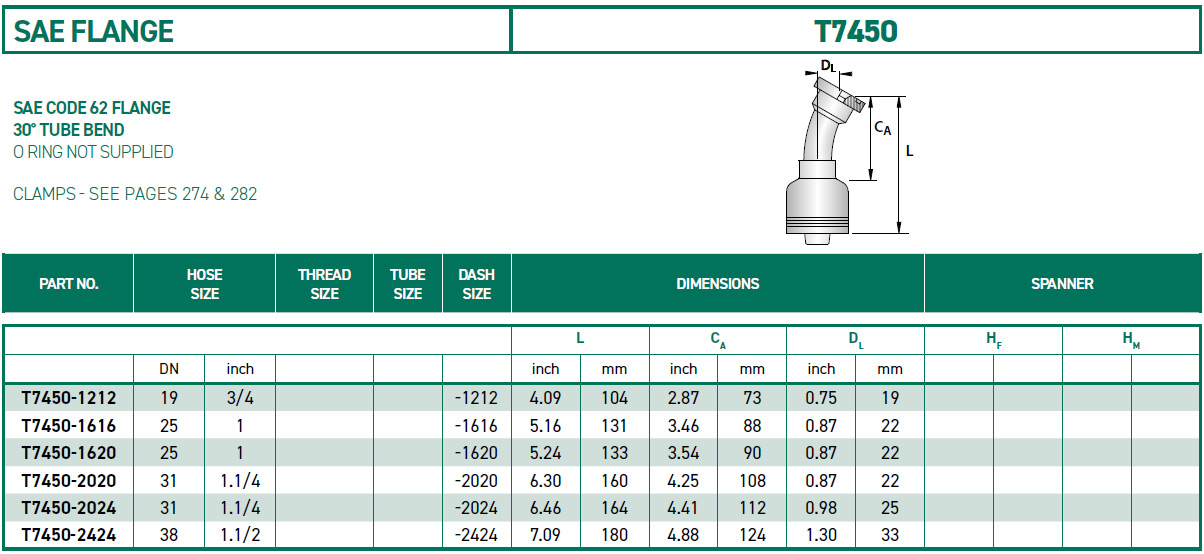Click the HM spanner sub-header

(x=1131, y=340)
